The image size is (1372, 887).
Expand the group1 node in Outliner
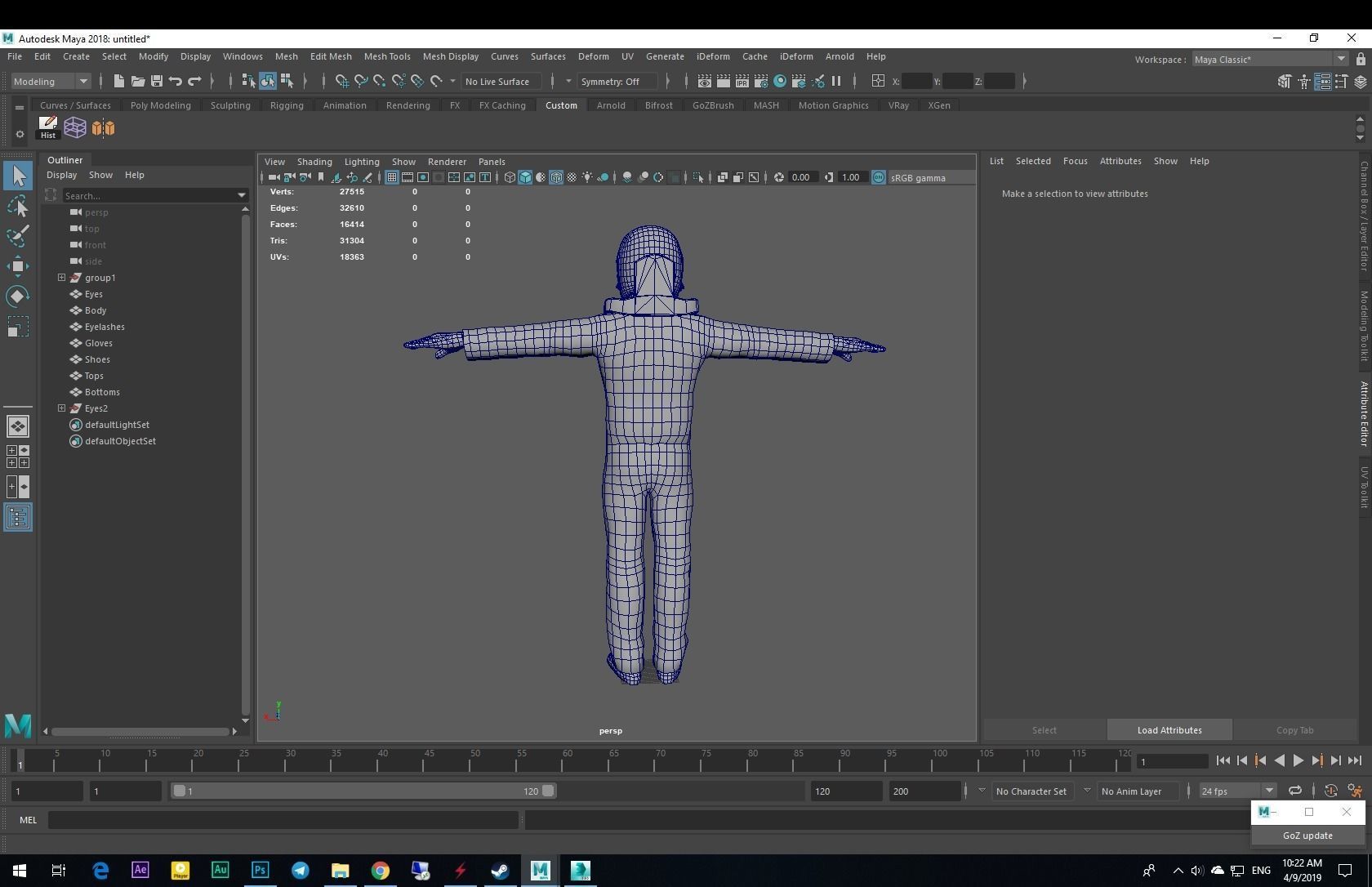[61, 278]
